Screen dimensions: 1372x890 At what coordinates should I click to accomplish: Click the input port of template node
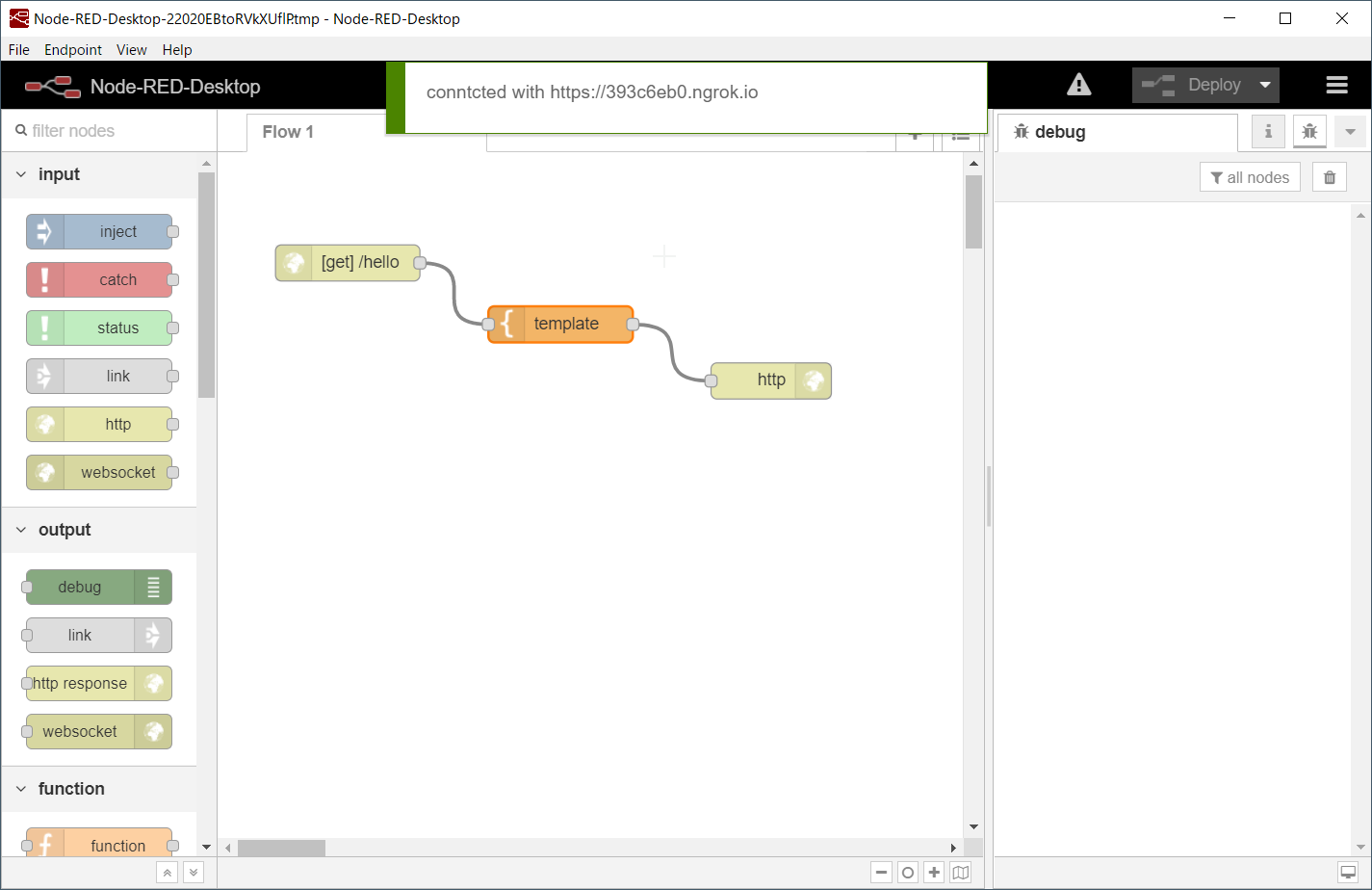pyautogui.click(x=488, y=325)
